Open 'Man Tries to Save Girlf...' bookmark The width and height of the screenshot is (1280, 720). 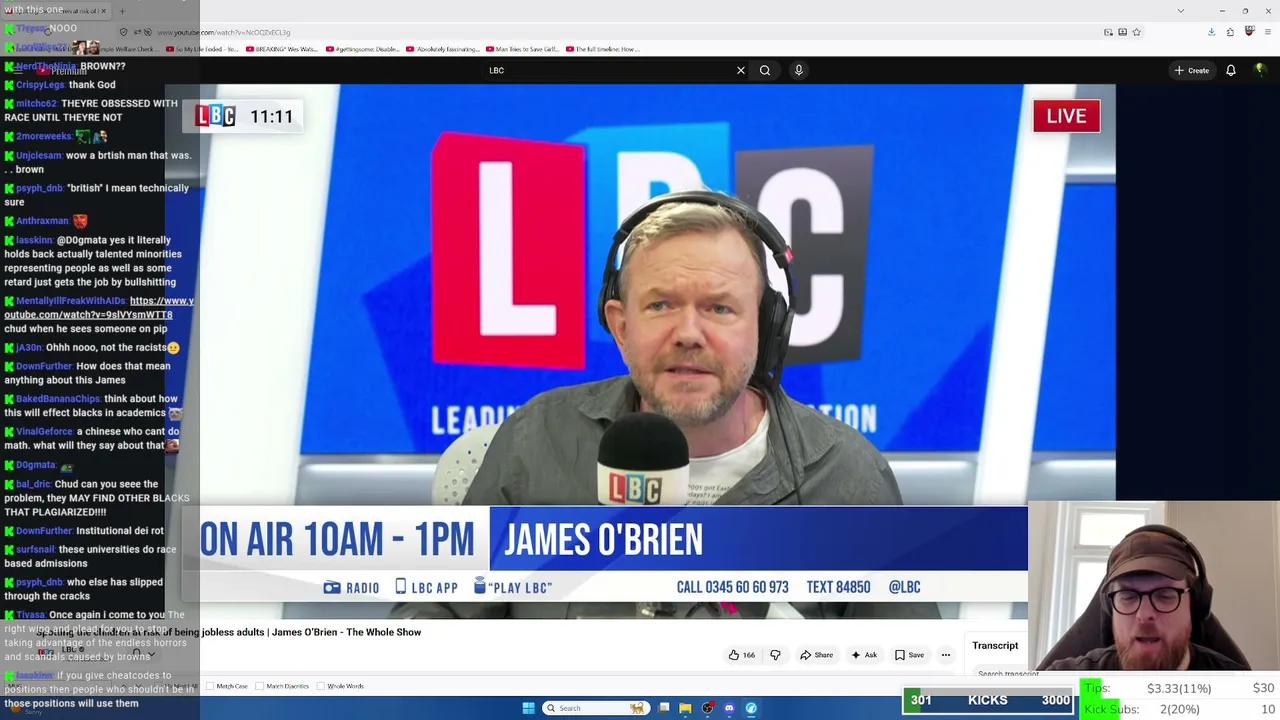pyautogui.click(x=522, y=49)
